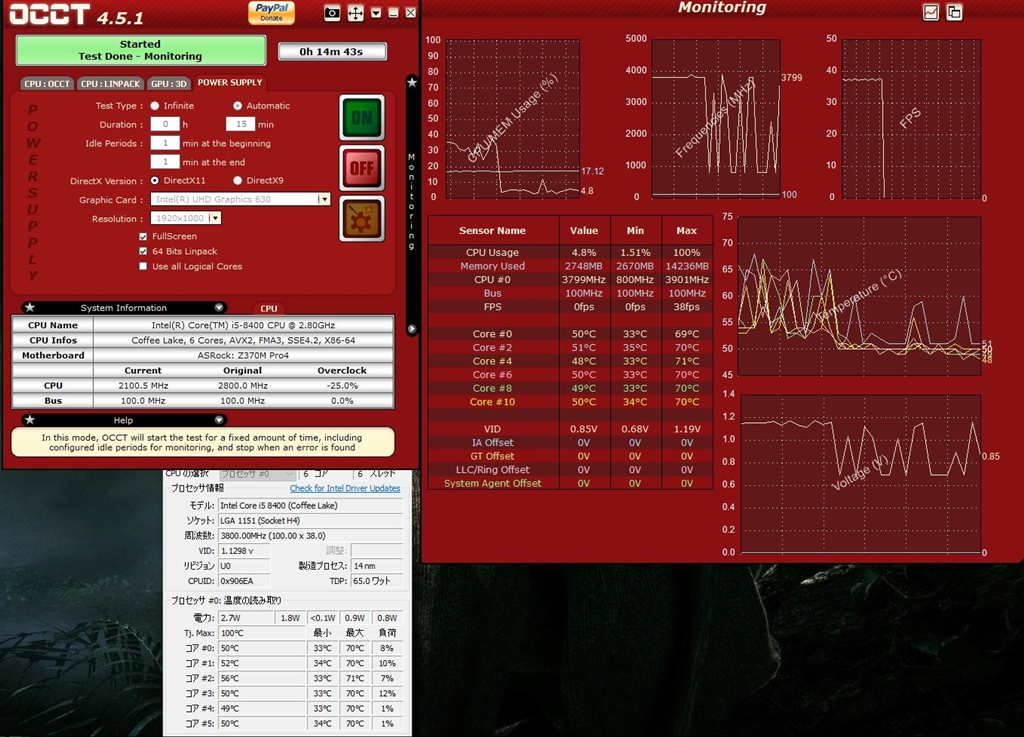Select the Core #10 sensor row
1024x737 pixels.
coord(570,402)
